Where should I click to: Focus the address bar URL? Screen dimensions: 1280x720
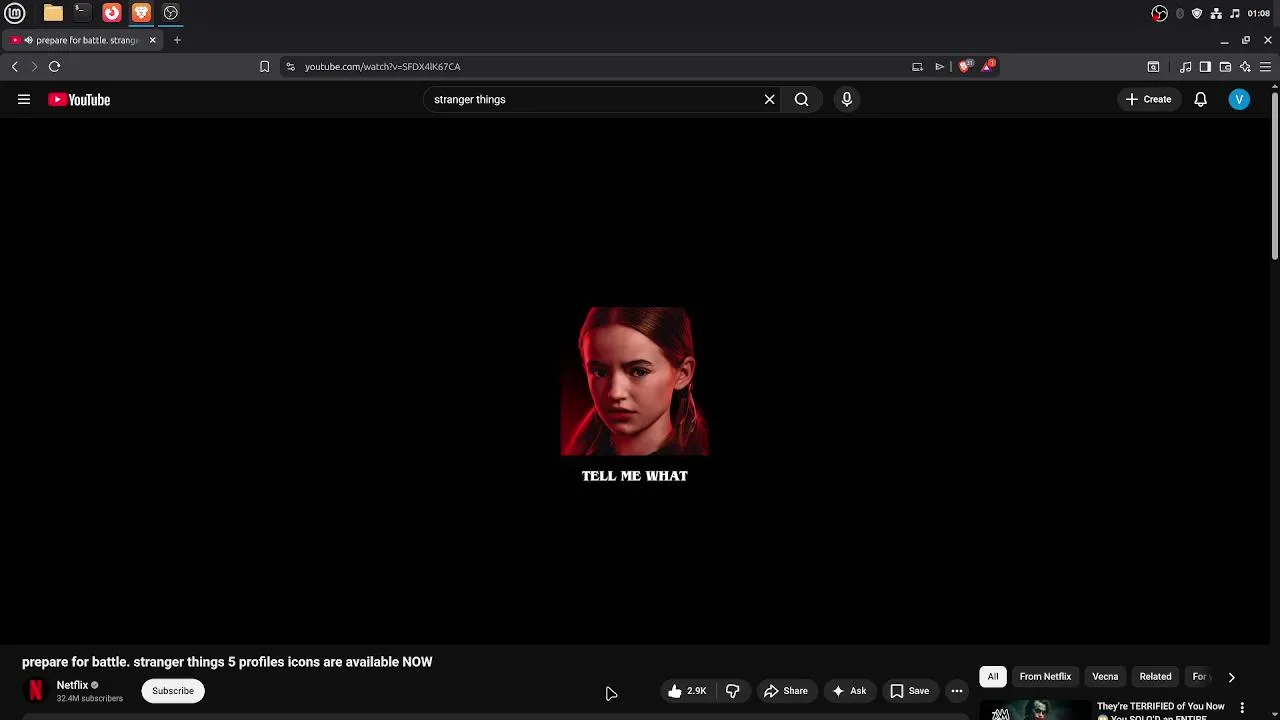click(x=382, y=66)
